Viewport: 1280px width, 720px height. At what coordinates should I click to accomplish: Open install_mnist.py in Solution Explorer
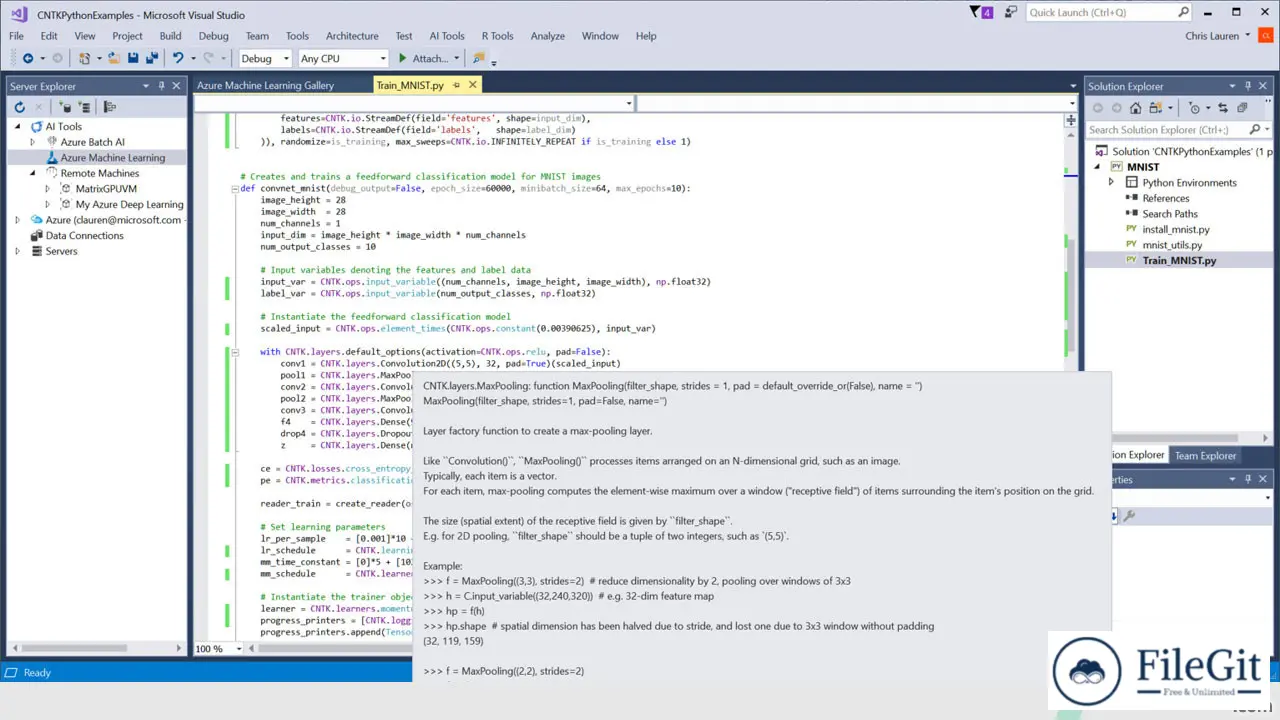point(1176,229)
